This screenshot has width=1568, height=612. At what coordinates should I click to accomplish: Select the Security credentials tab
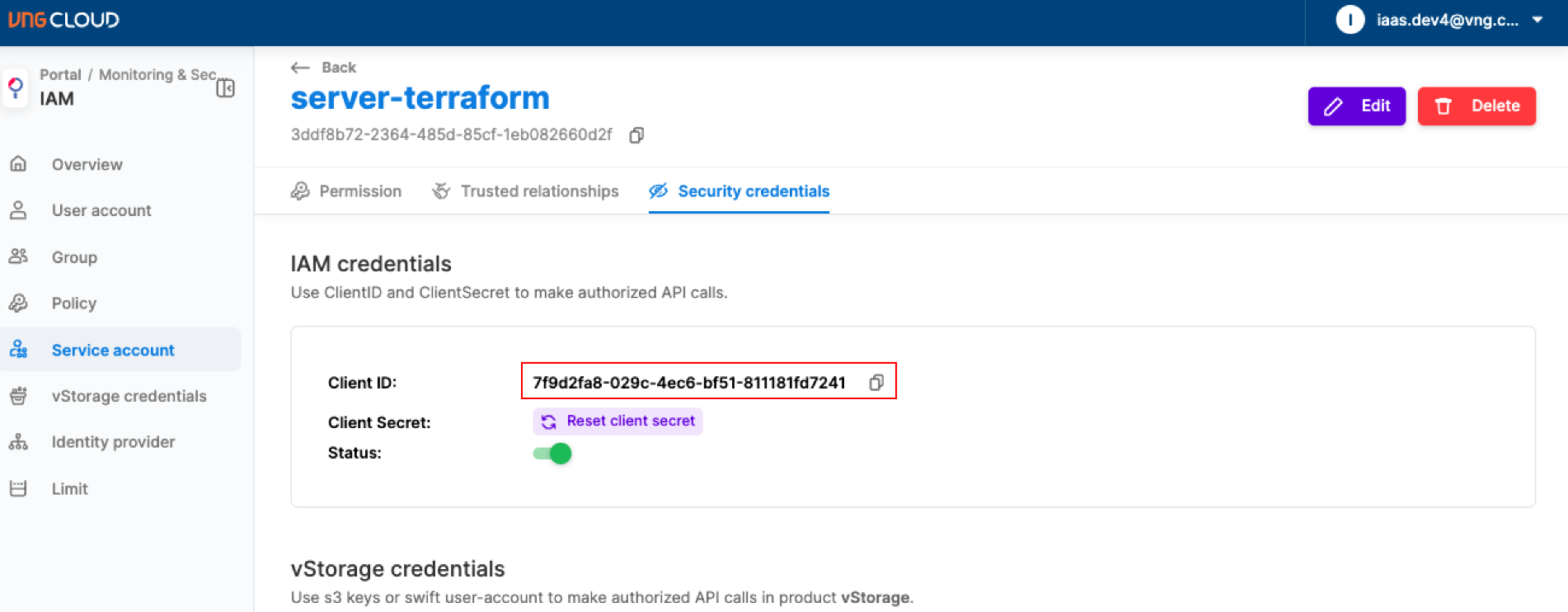click(x=739, y=191)
